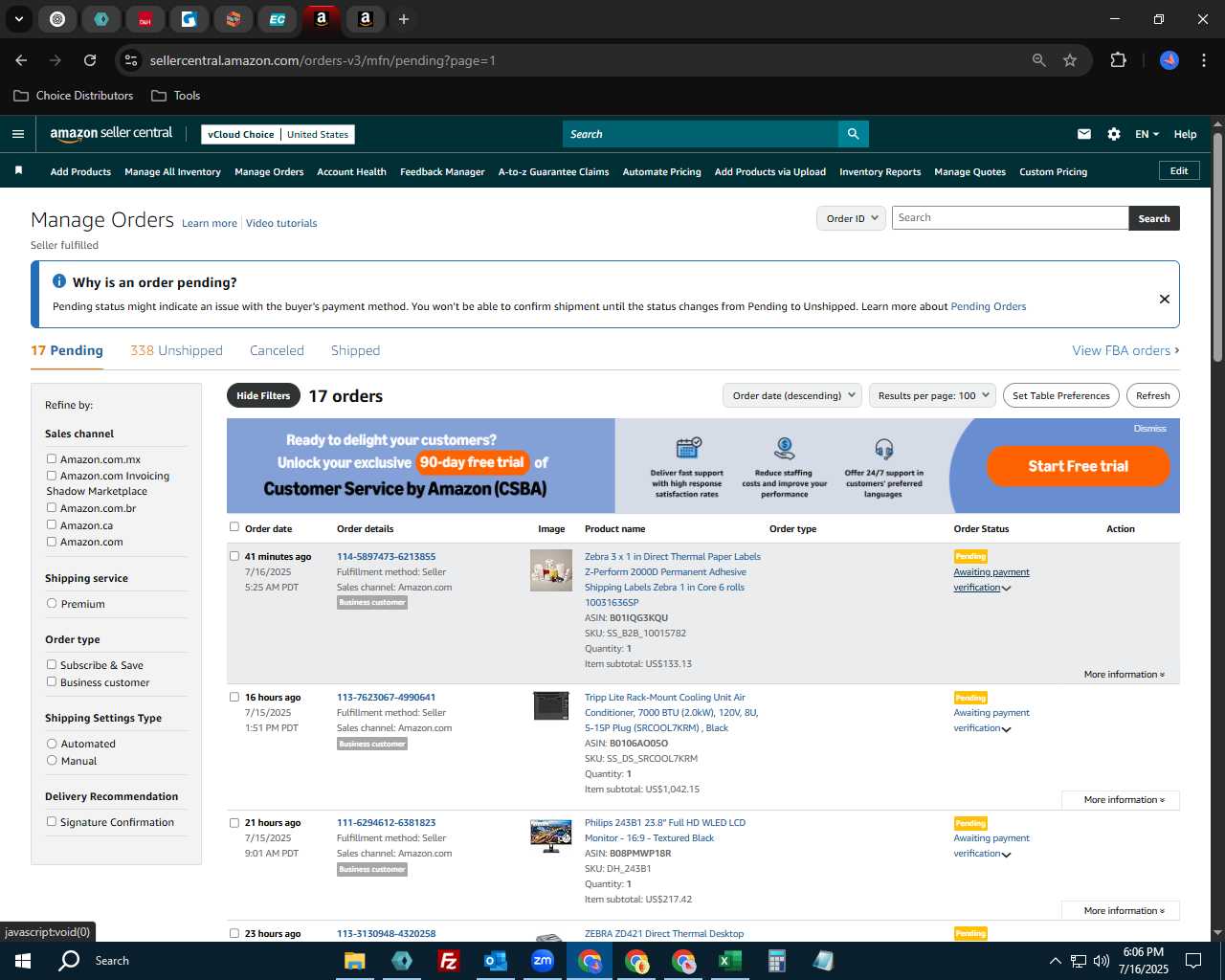Viewport: 1225px width, 980px height.
Task: Open the settings gear icon
Action: point(1114,134)
